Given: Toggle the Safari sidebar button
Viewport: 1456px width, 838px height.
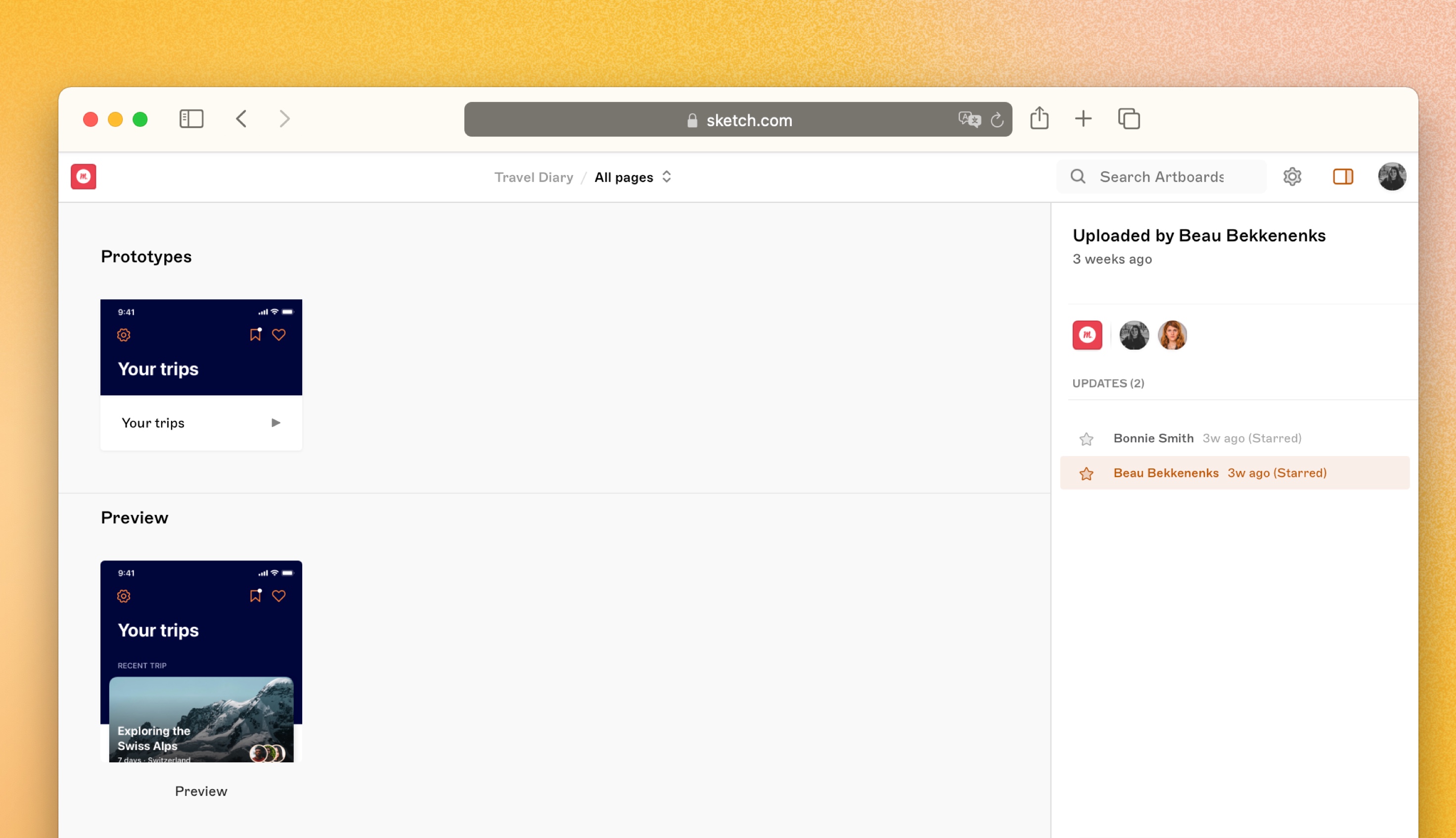Looking at the screenshot, I should tap(191, 119).
